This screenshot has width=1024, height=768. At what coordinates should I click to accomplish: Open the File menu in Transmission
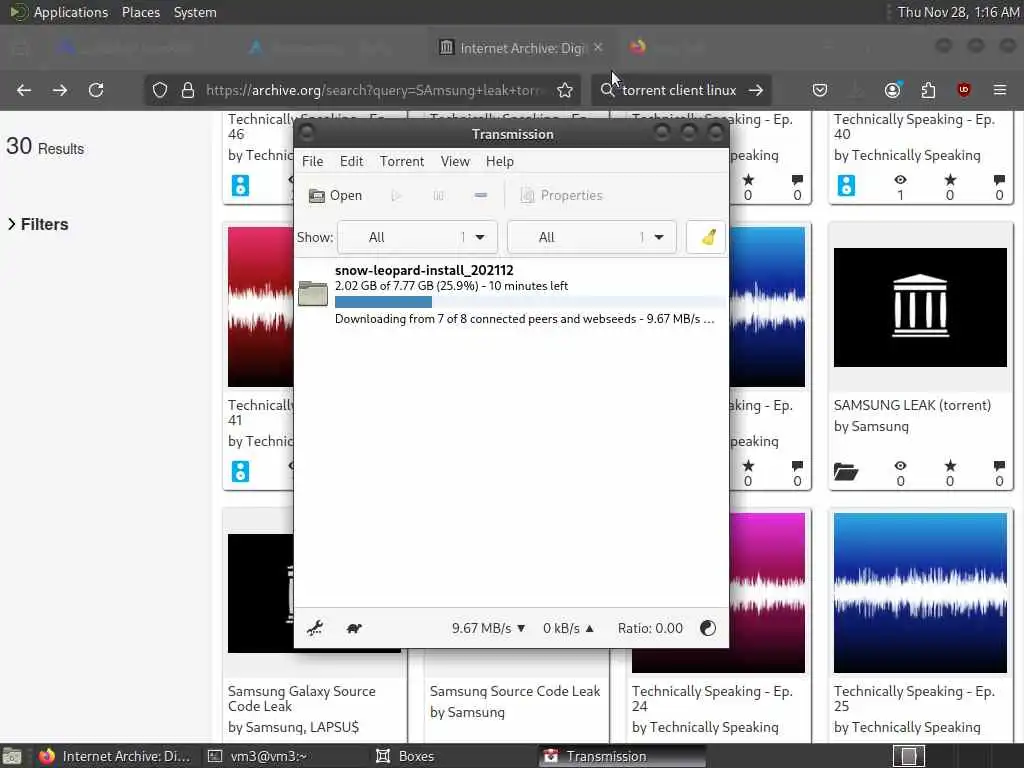(x=312, y=161)
